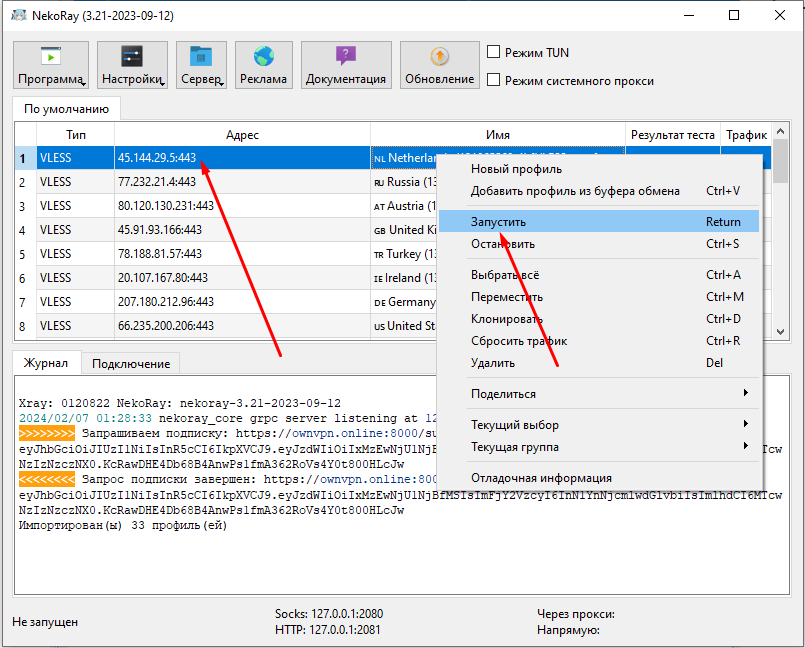
Task: Switch to the Журнал tab
Action: click(x=46, y=363)
